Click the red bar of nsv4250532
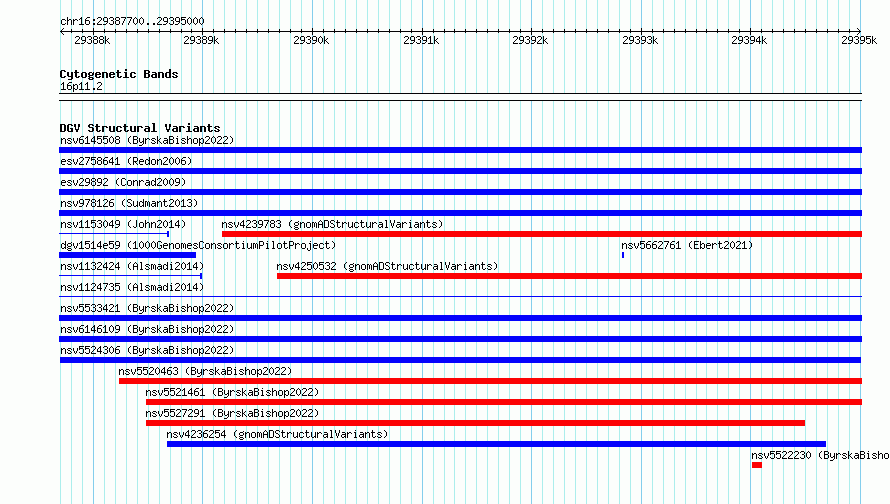890x504 pixels. pyautogui.click(x=569, y=276)
